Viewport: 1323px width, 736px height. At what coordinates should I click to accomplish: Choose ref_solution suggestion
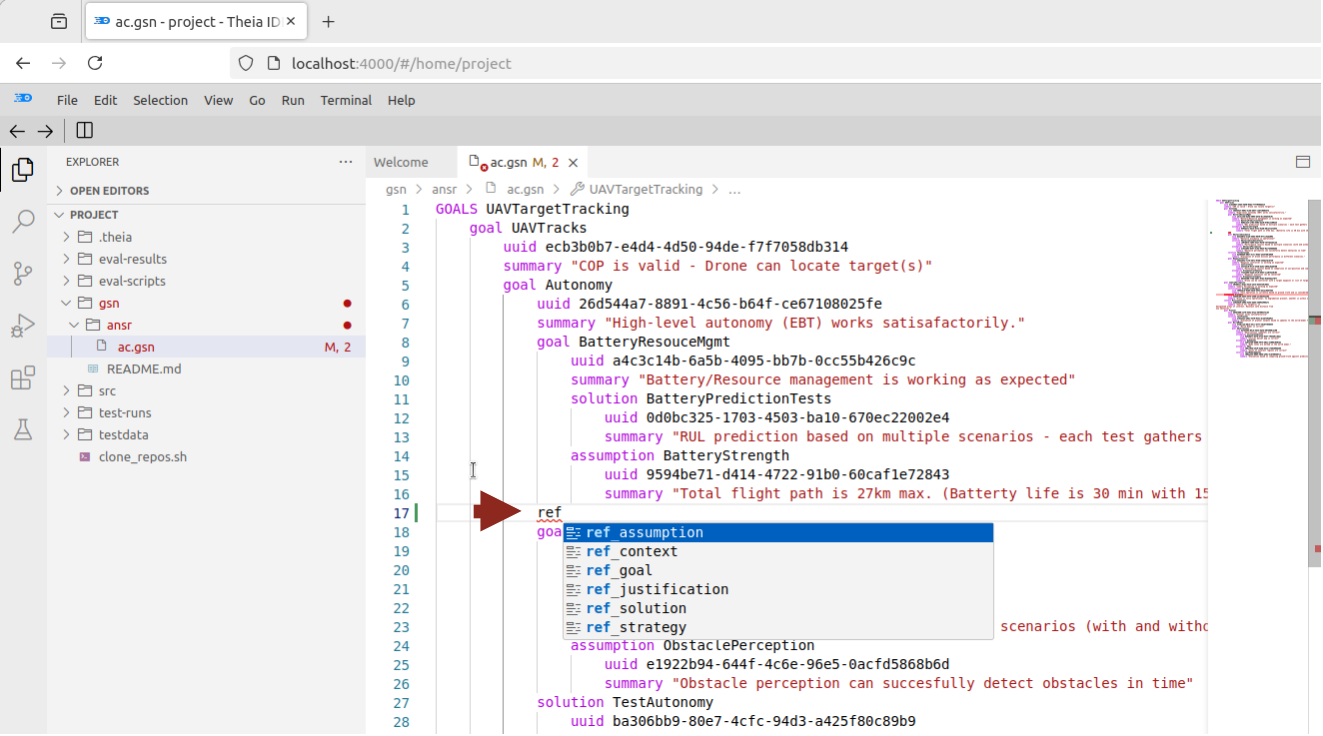point(778,609)
